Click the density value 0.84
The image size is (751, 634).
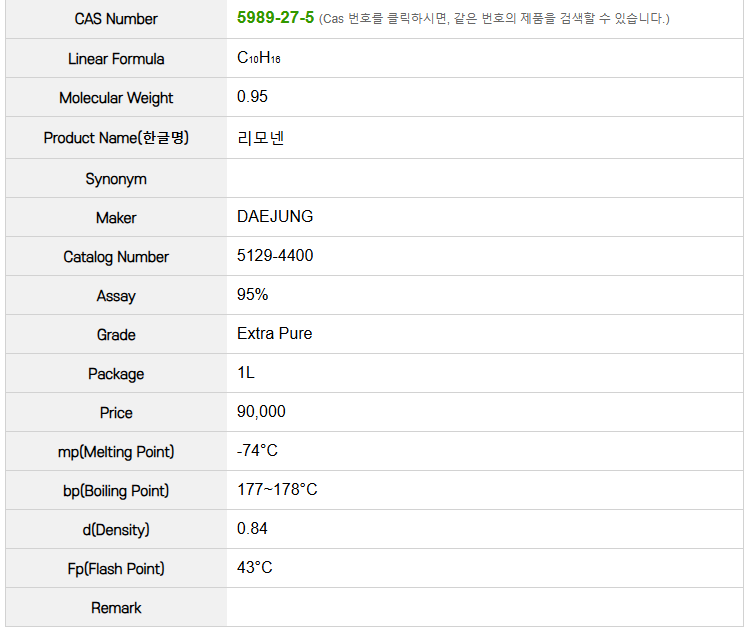(252, 529)
